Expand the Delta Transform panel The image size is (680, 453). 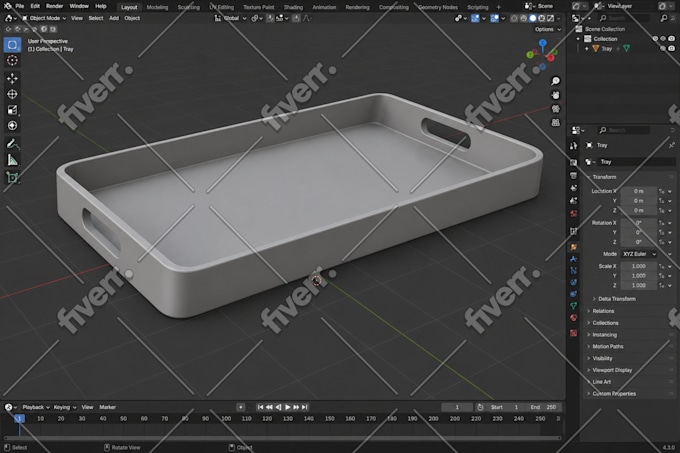(x=616, y=299)
